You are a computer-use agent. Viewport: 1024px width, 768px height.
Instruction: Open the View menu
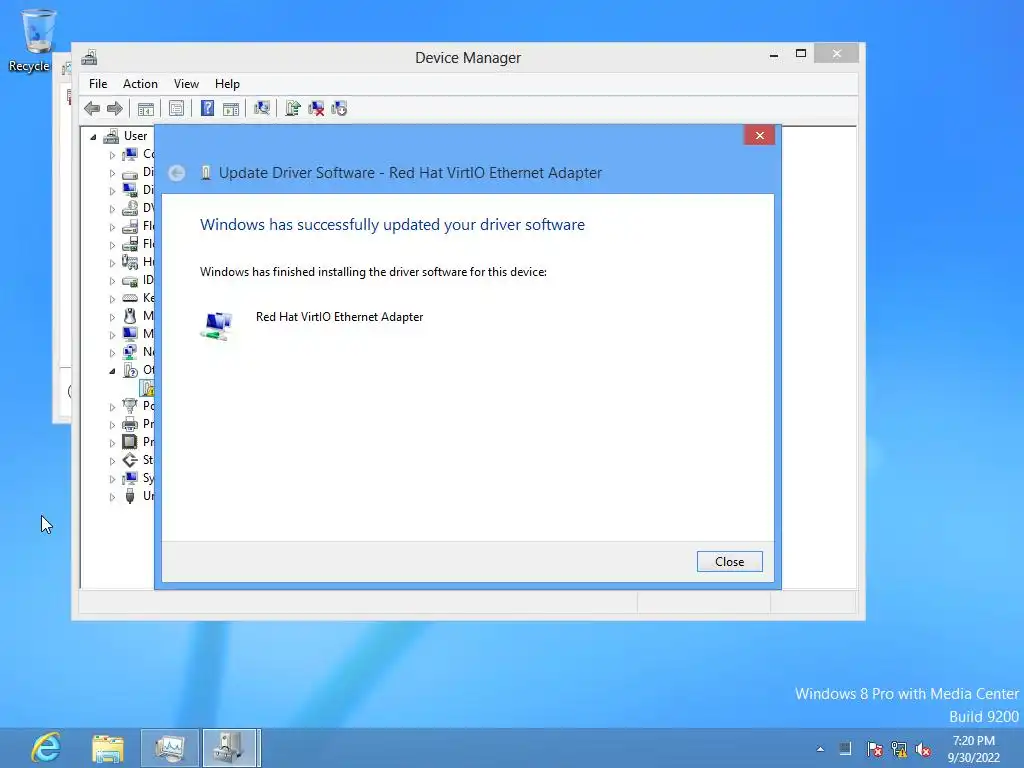click(186, 84)
